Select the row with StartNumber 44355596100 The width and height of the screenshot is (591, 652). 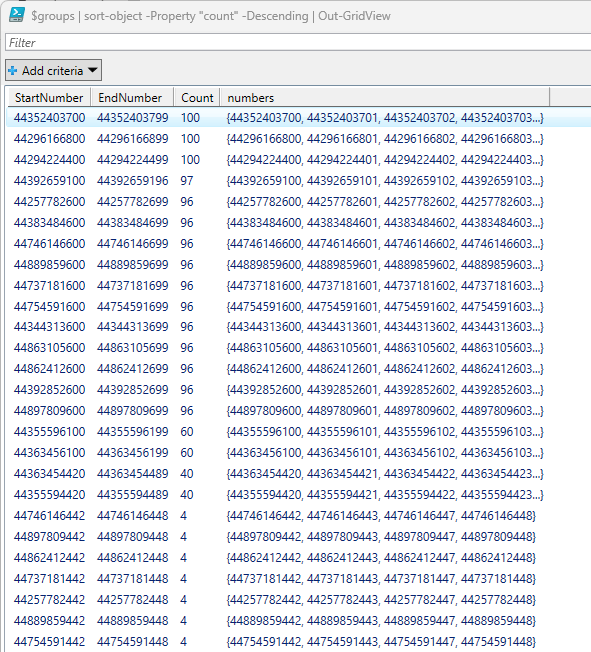pyautogui.click(x=299, y=432)
